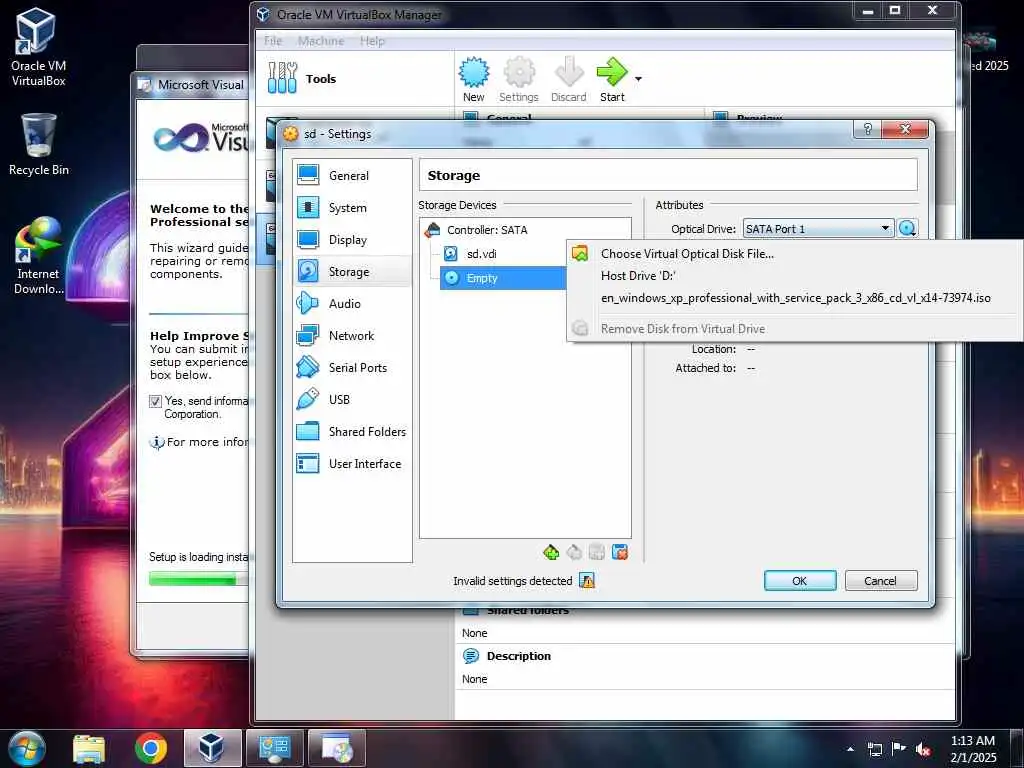
Task: Click the settings dialog help question button
Action: (867, 129)
